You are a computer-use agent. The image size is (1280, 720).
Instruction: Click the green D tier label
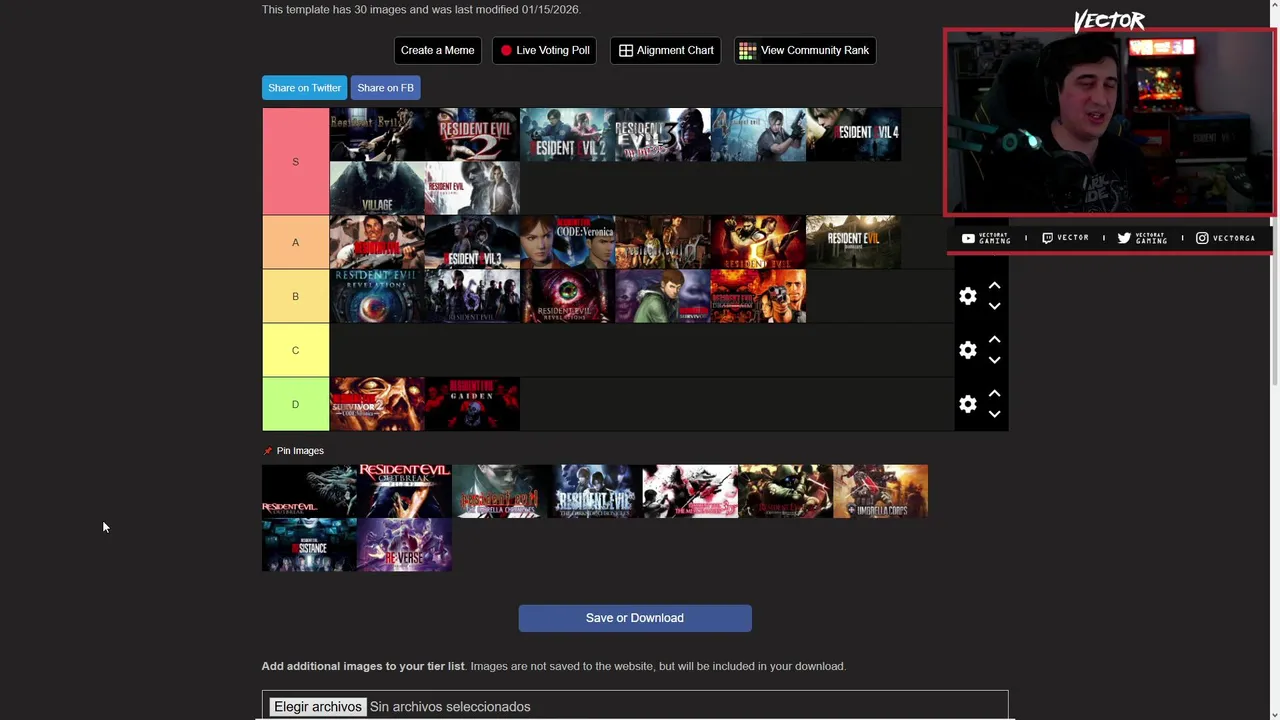(295, 404)
